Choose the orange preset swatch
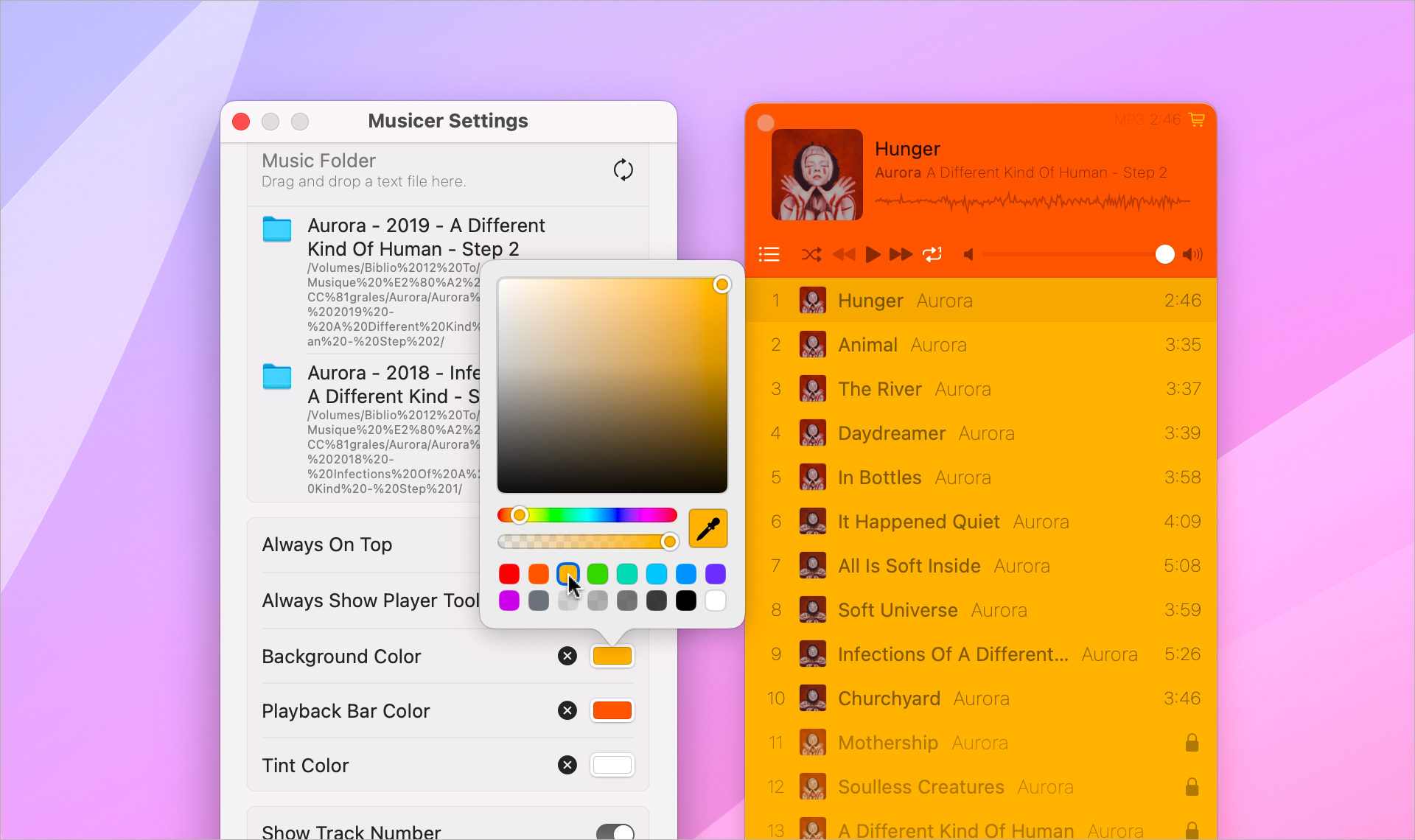 pos(539,573)
